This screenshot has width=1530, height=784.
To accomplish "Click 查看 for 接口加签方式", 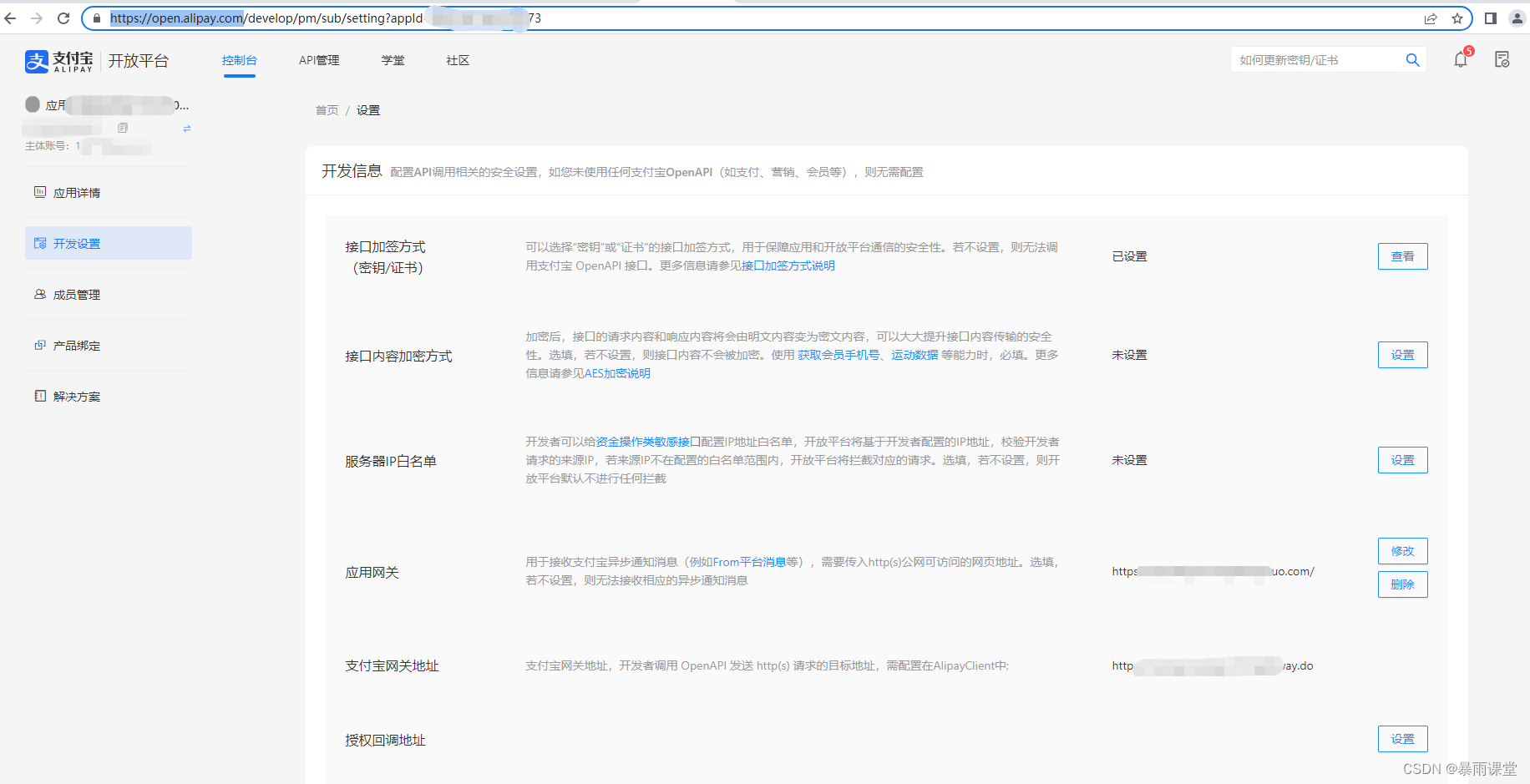I will (1403, 256).
